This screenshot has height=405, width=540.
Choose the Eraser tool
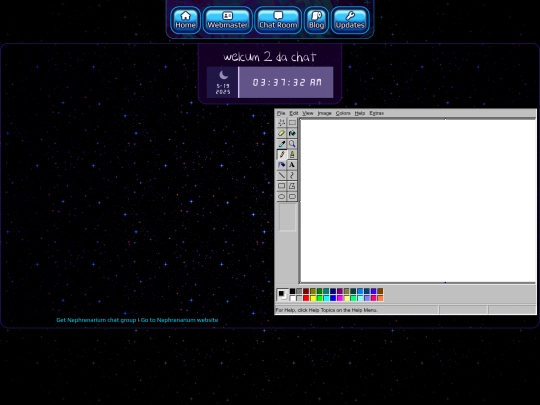281,133
